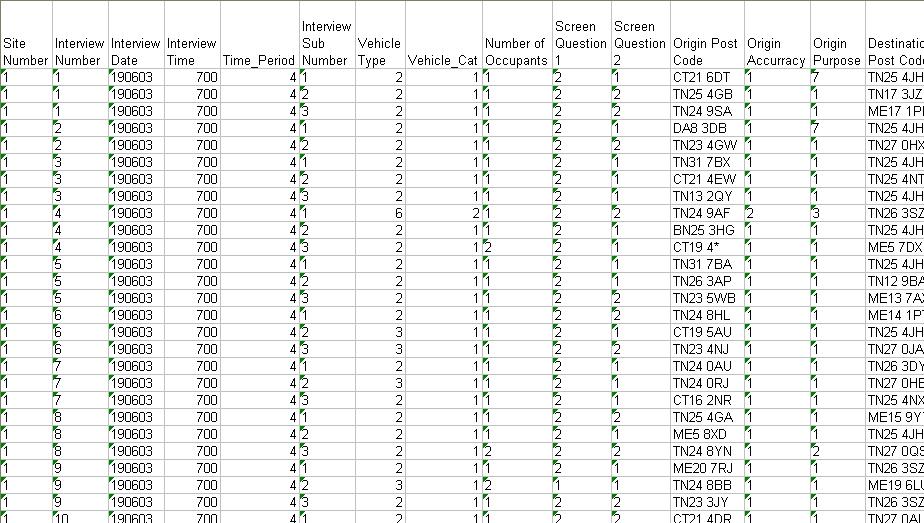
Task: Click the ME20 7RJ cell
Action: (708, 469)
